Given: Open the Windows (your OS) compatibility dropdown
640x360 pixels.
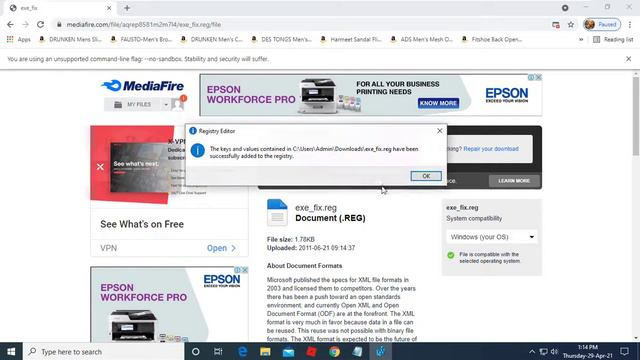Looking at the screenshot, I should (492, 237).
